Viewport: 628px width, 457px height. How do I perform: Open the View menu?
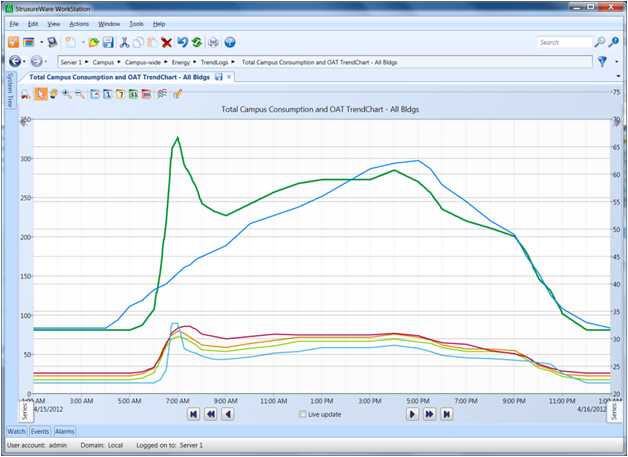tap(54, 24)
